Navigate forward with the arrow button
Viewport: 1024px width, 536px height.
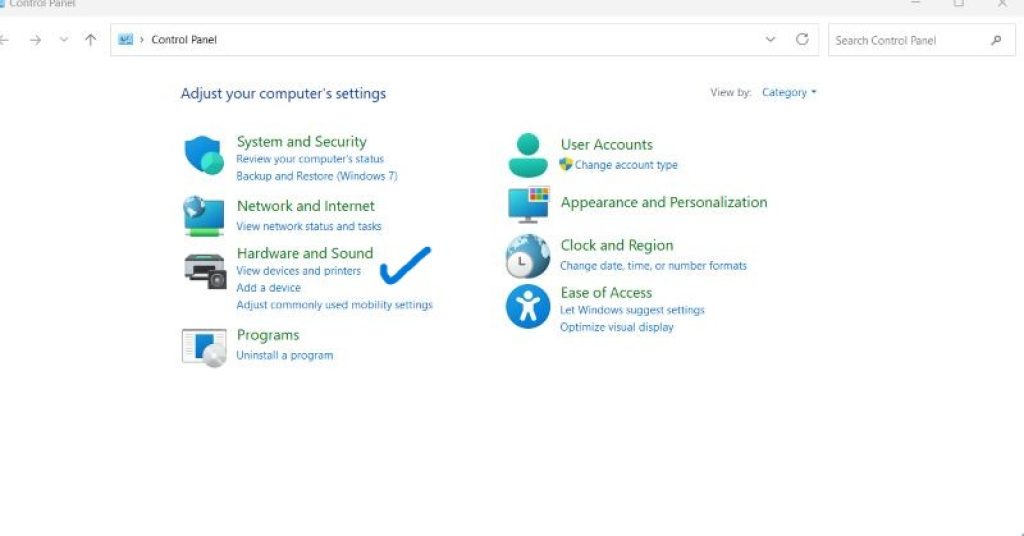(x=35, y=40)
